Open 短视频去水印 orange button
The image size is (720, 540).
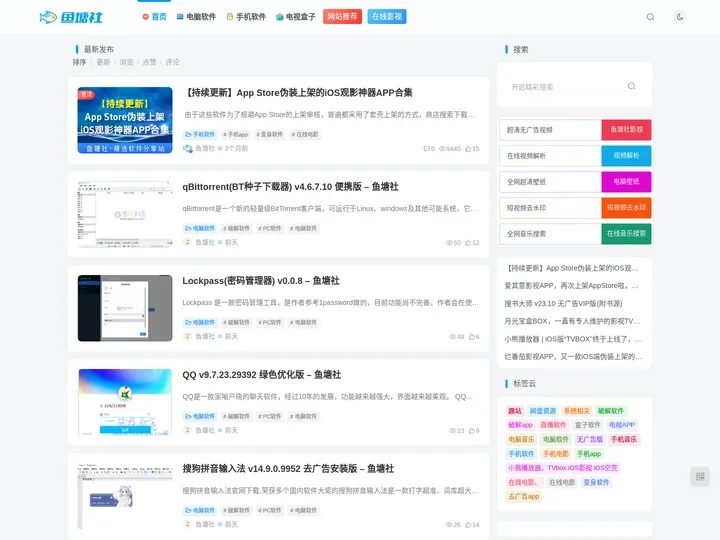click(626, 208)
